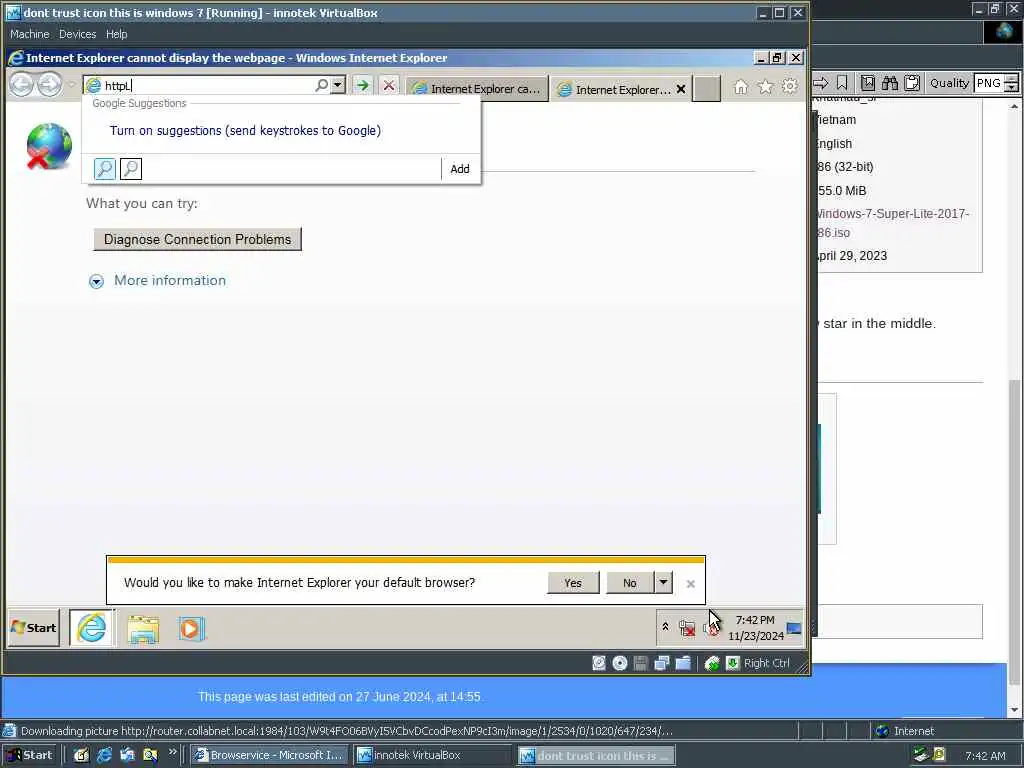Click the network disconnected tray icon

686,628
